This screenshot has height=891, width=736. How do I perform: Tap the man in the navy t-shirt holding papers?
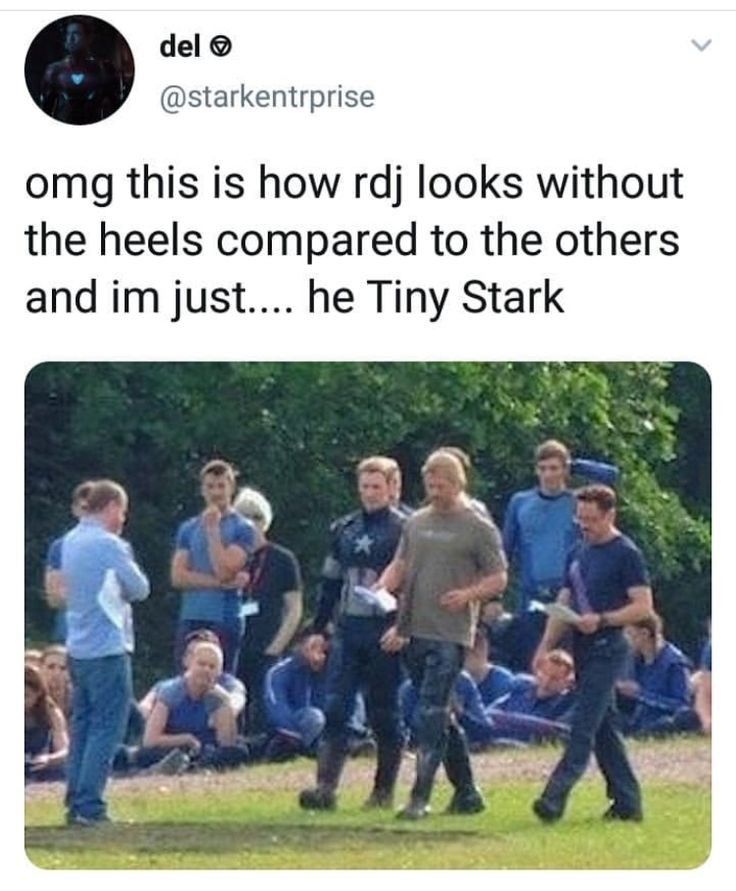(x=594, y=653)
